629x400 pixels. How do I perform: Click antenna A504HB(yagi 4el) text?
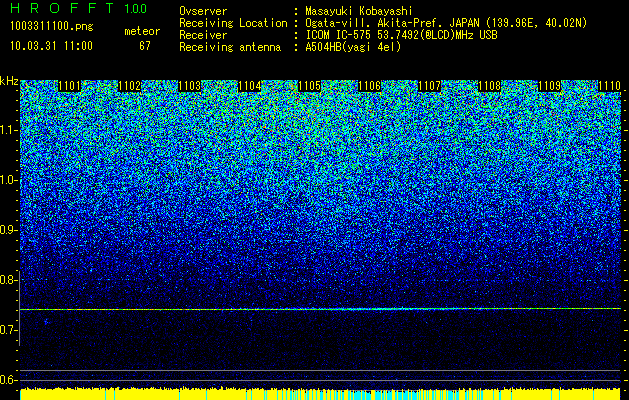coord(353,47)
